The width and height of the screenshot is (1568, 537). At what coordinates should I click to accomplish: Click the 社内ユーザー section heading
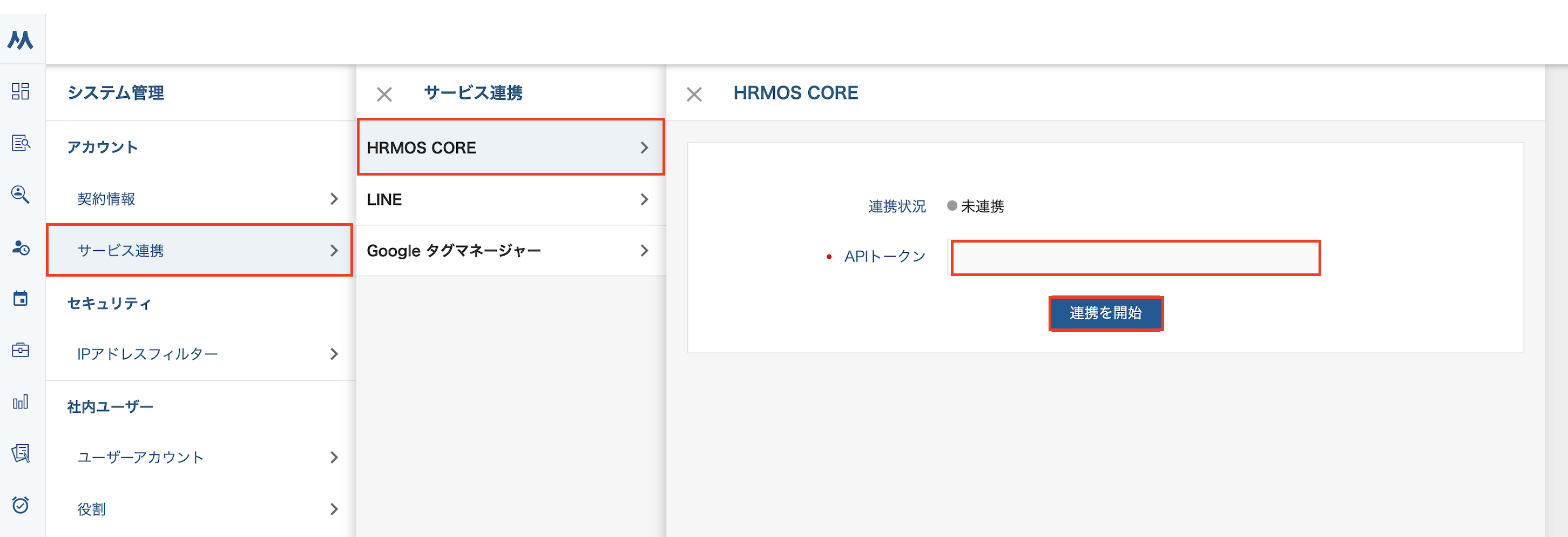(x=110, y=407)
